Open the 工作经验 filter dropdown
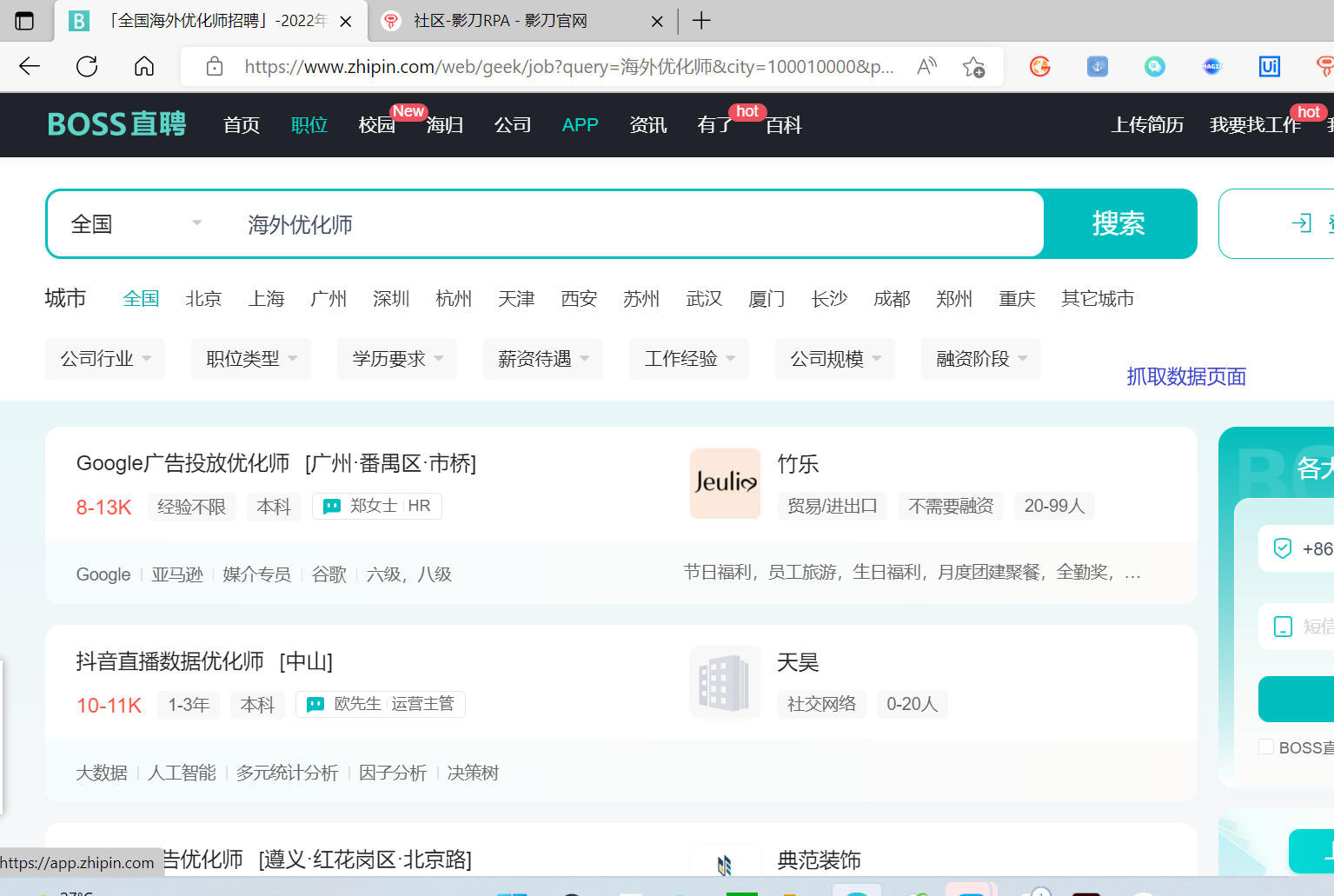The height and width of the screenshot is (896, 1334). (x=689, y=359)
